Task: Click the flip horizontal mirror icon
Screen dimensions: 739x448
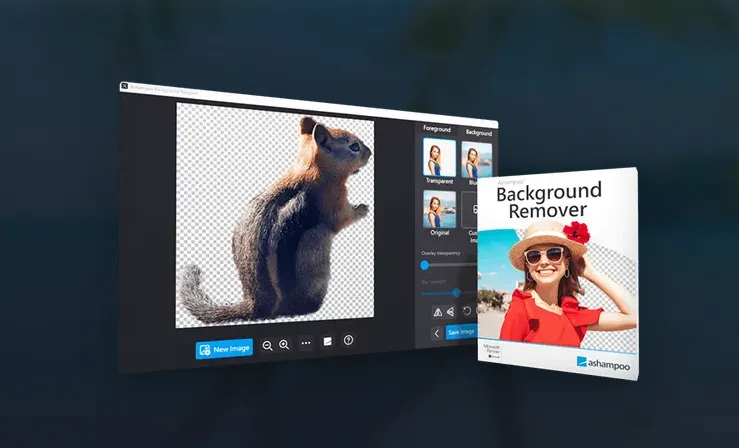Action: (437, 312)
